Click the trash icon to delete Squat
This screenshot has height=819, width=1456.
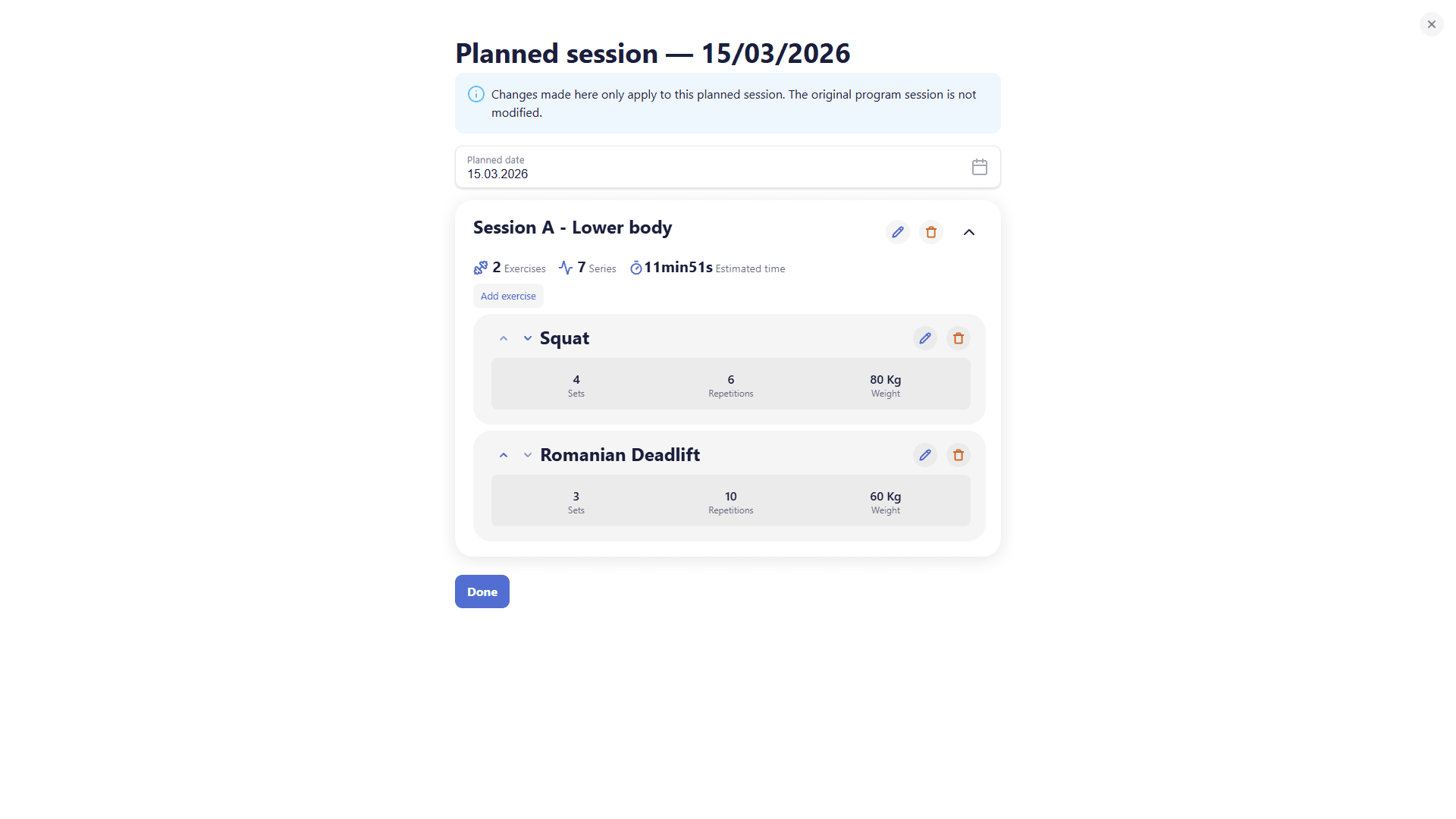click(958, 338)
